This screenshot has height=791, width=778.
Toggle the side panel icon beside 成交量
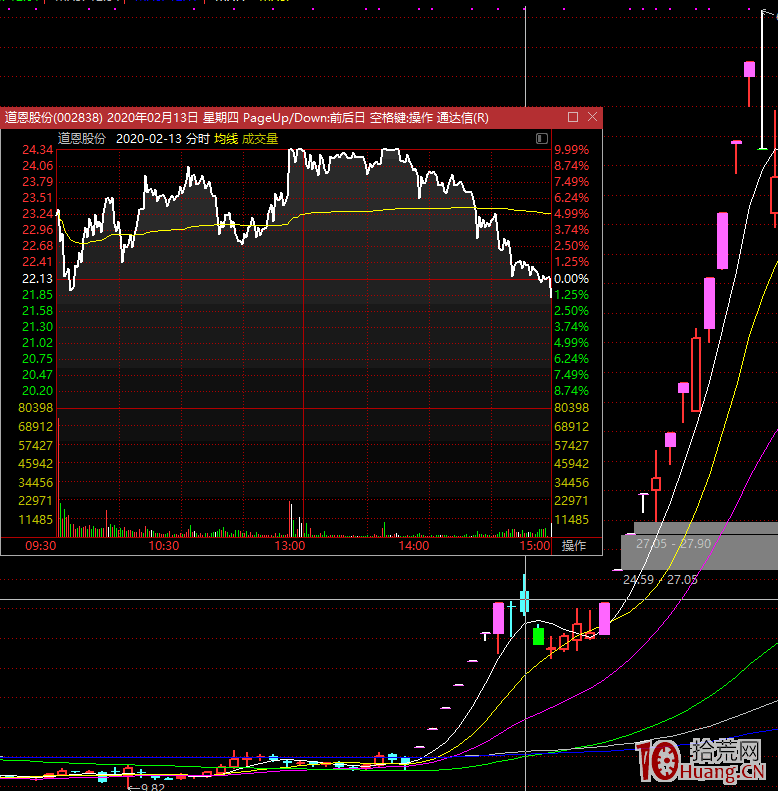pos(541,138)
